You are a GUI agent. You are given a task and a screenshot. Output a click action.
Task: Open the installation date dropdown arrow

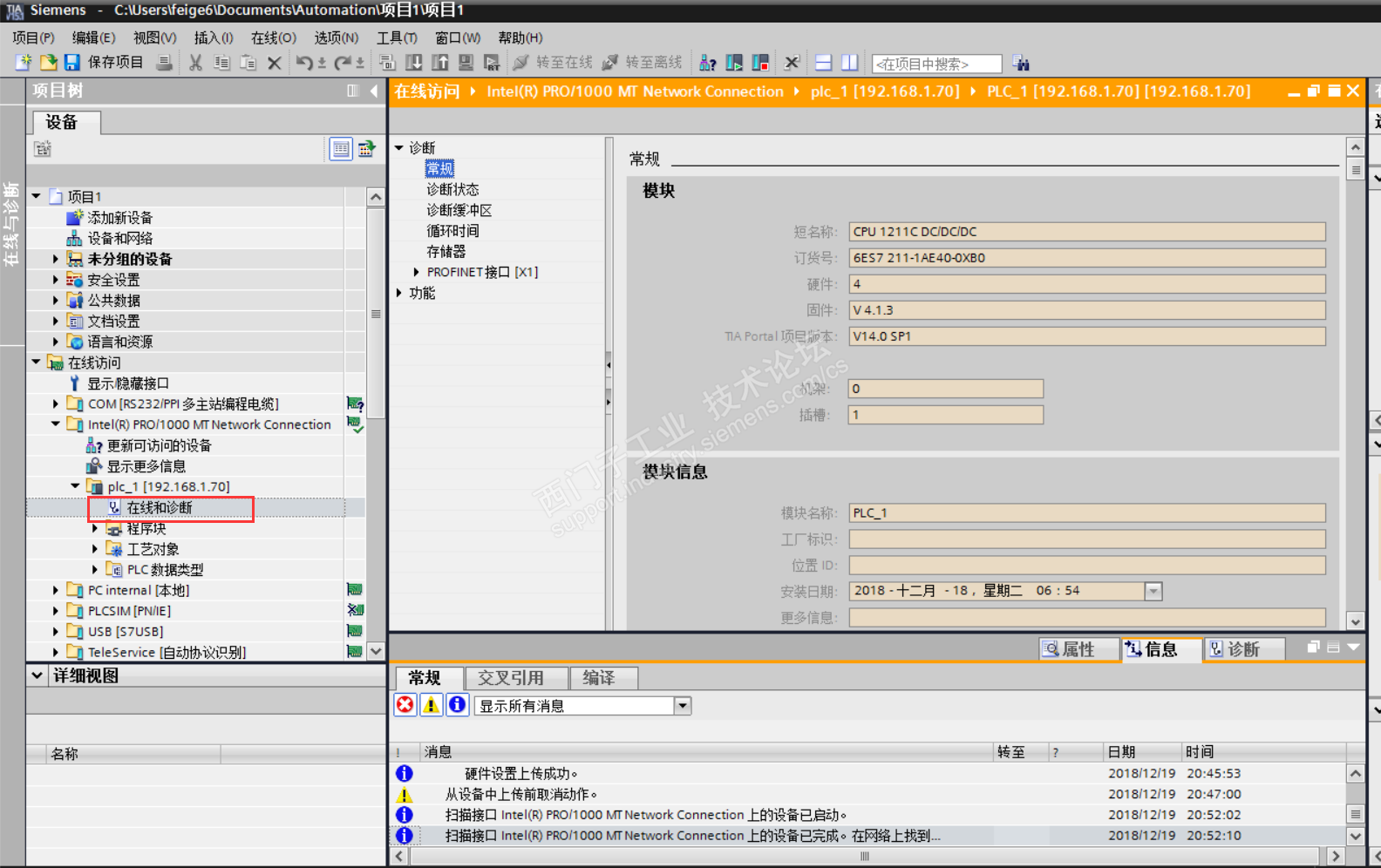coord(1153,591)
